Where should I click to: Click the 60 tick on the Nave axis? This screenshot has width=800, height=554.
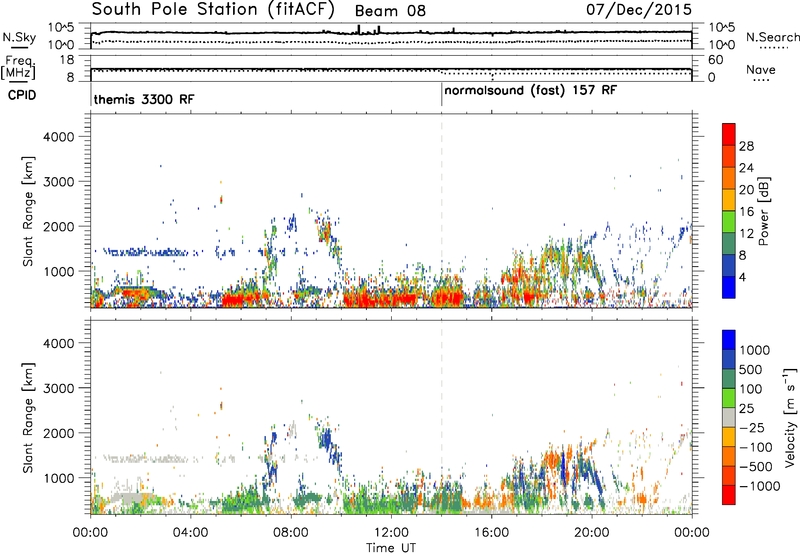point(715,60)
